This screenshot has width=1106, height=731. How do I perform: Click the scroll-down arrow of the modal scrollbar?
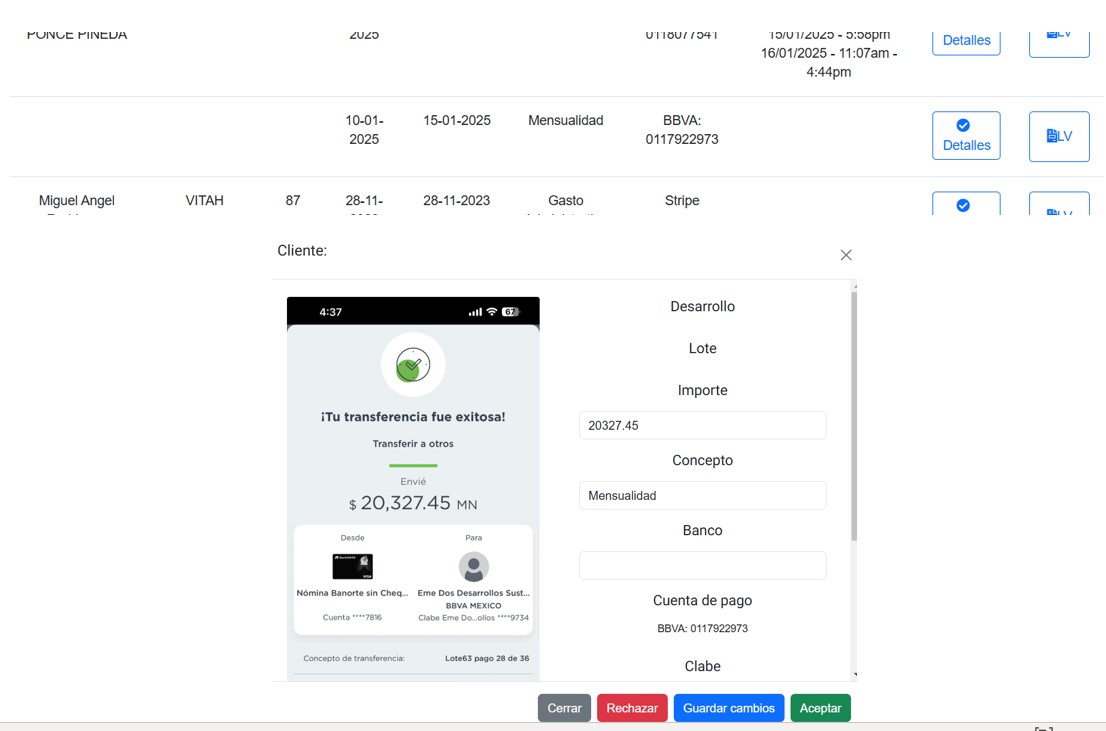click(x=854, y=675)
